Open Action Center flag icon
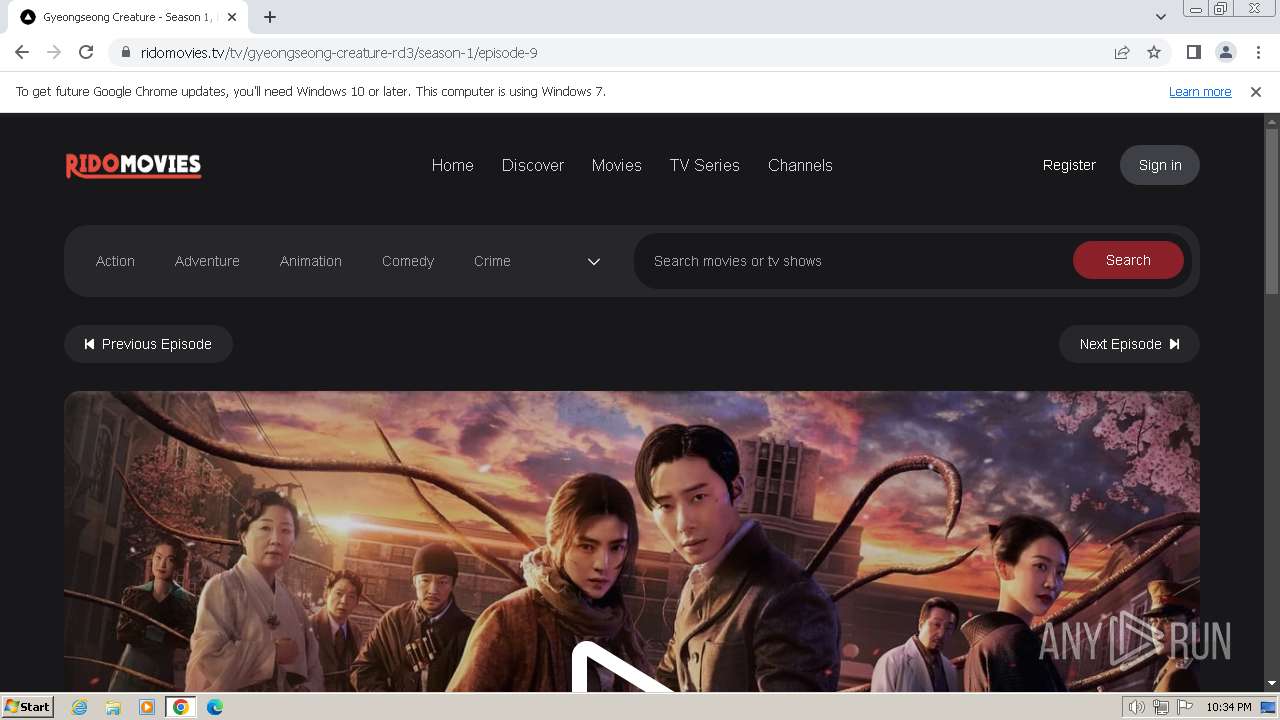Image resolution: width=1280 pixels, height=720 pixels. tap(1185, 707)
